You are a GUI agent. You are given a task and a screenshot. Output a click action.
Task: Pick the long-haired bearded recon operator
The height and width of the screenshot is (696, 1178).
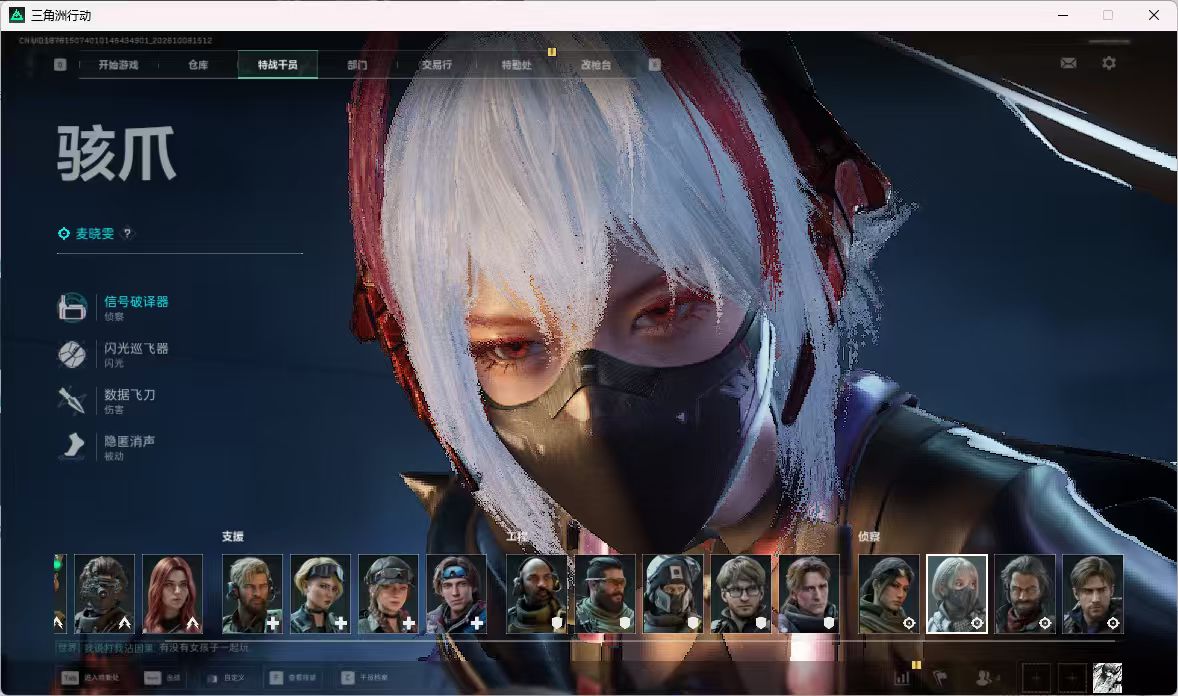click(1025, 594)
